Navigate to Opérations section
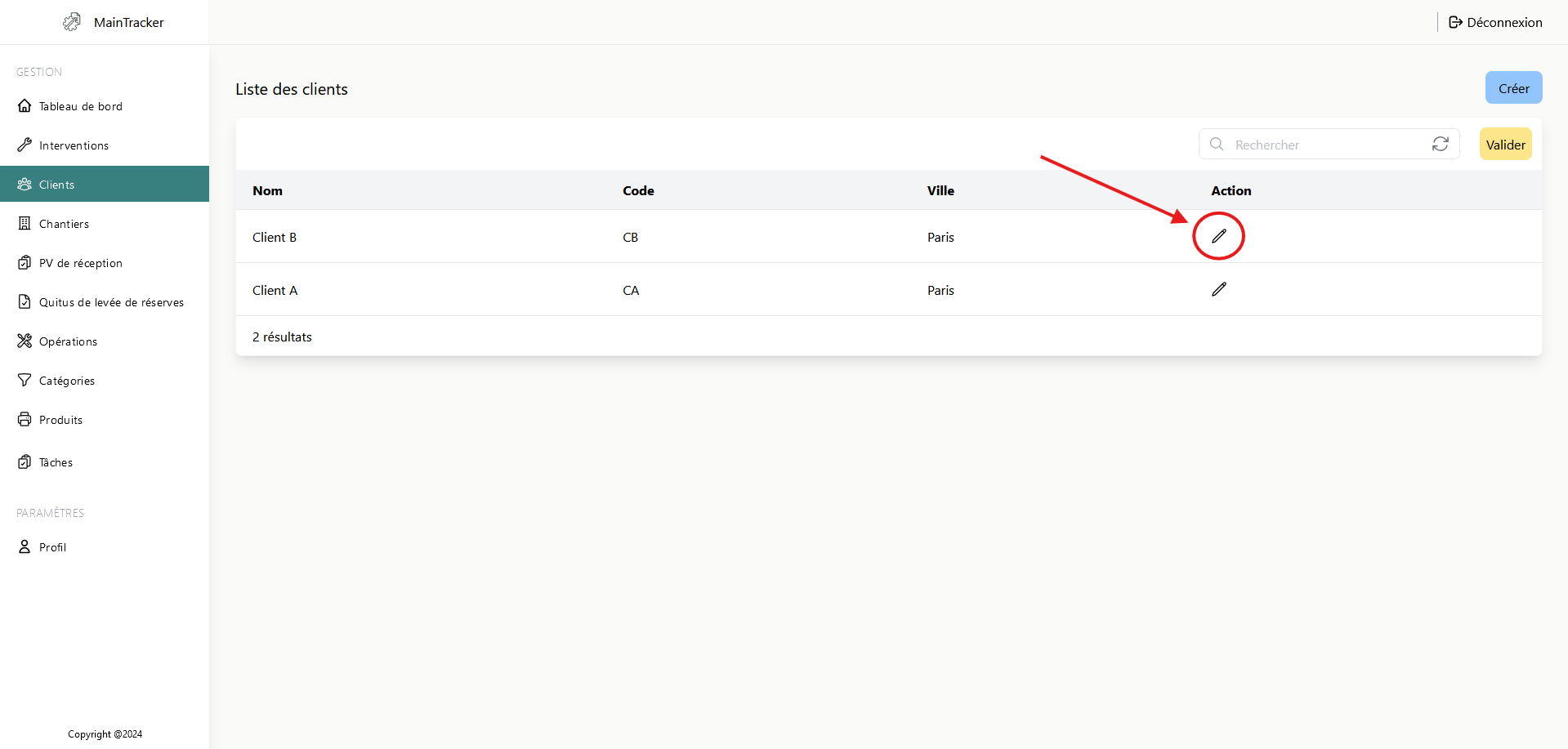Screen dimensions: 1568x749 click(68, 341)
